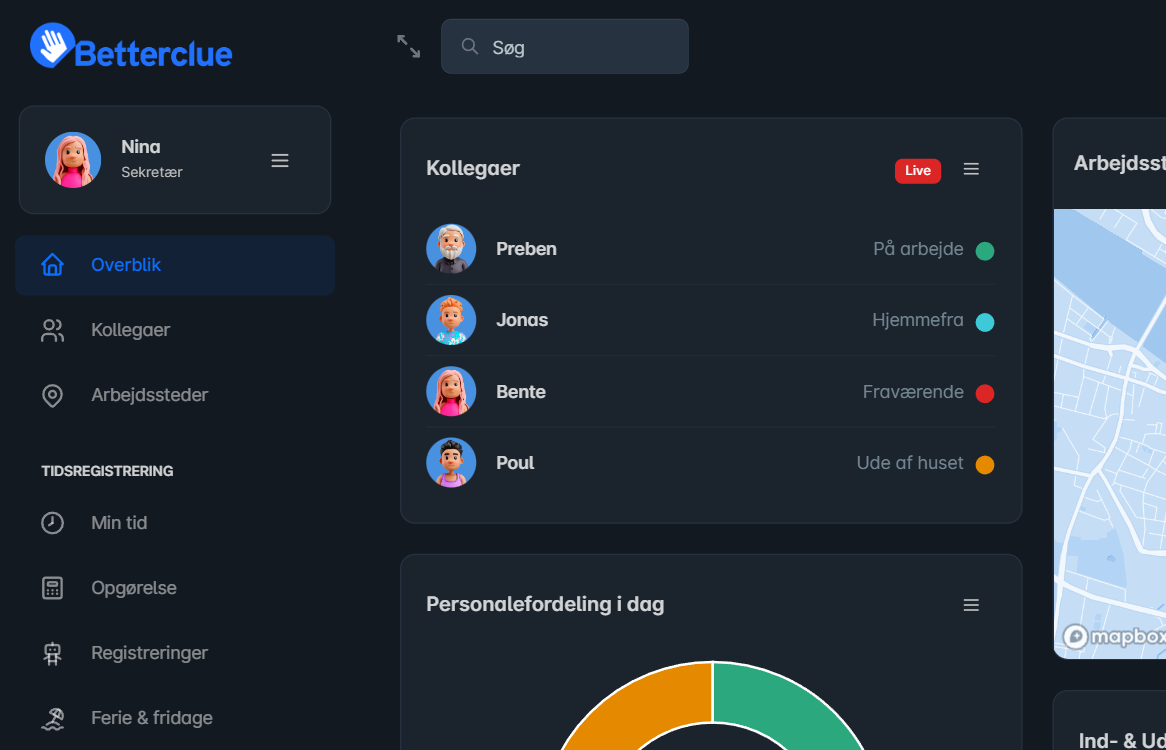This screenshot has height=750, width=1166.
Task: Open Nina's profile hamburger menu
Action: (280, 160)
